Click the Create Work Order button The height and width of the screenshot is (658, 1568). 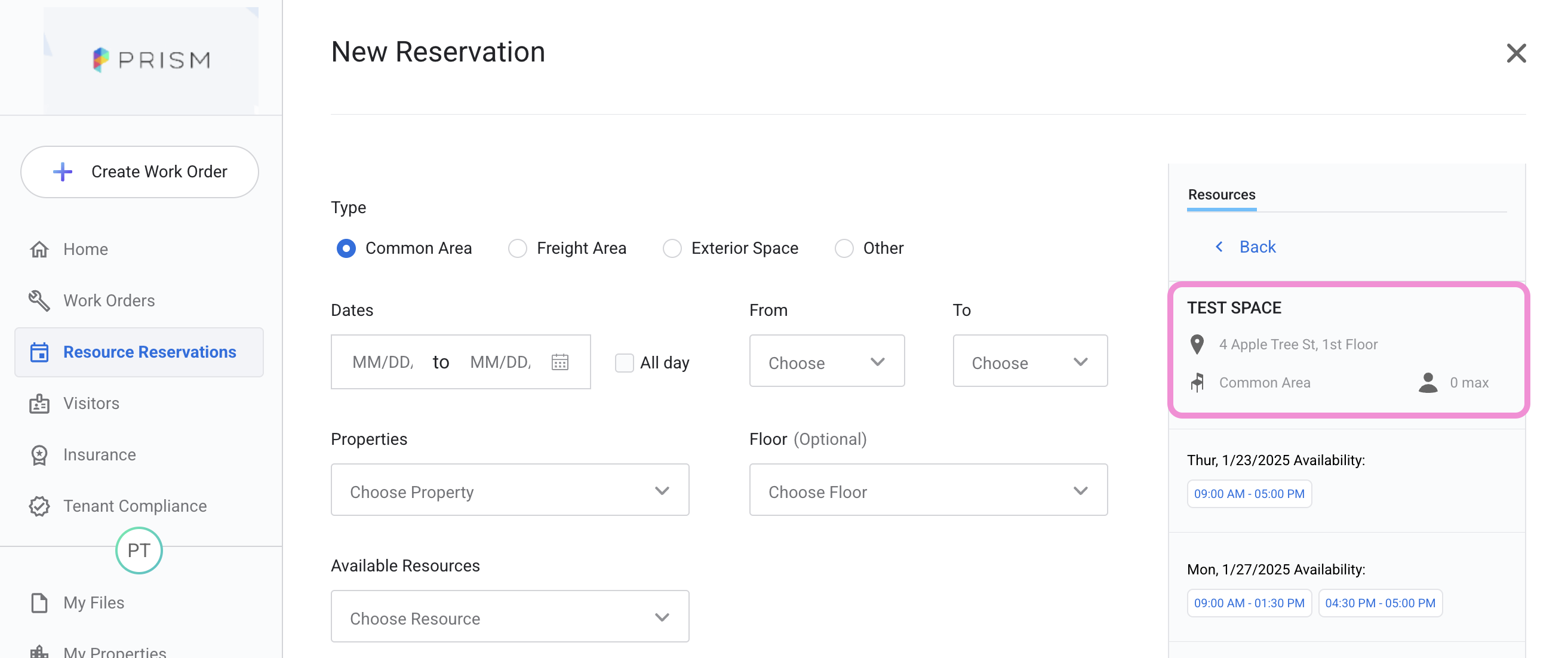[x=139, y=171]
